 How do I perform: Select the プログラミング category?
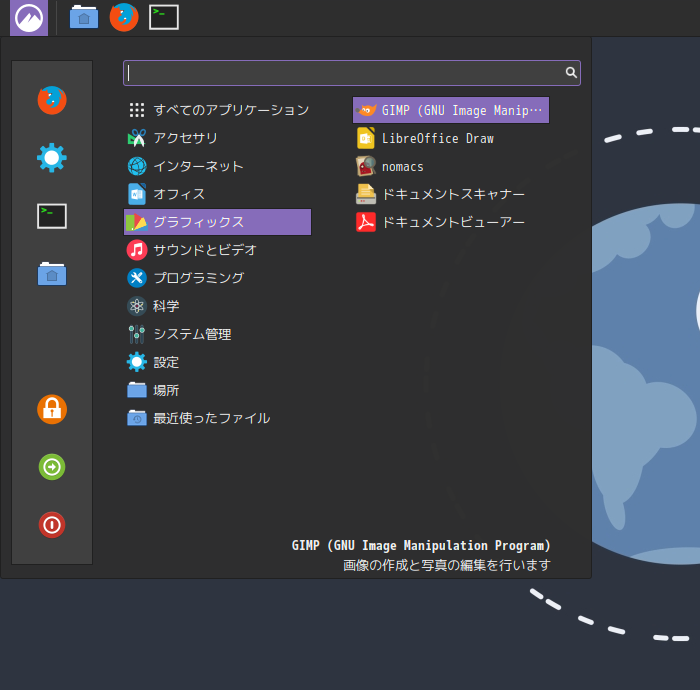pyautogui.click(x=198, y=278)
